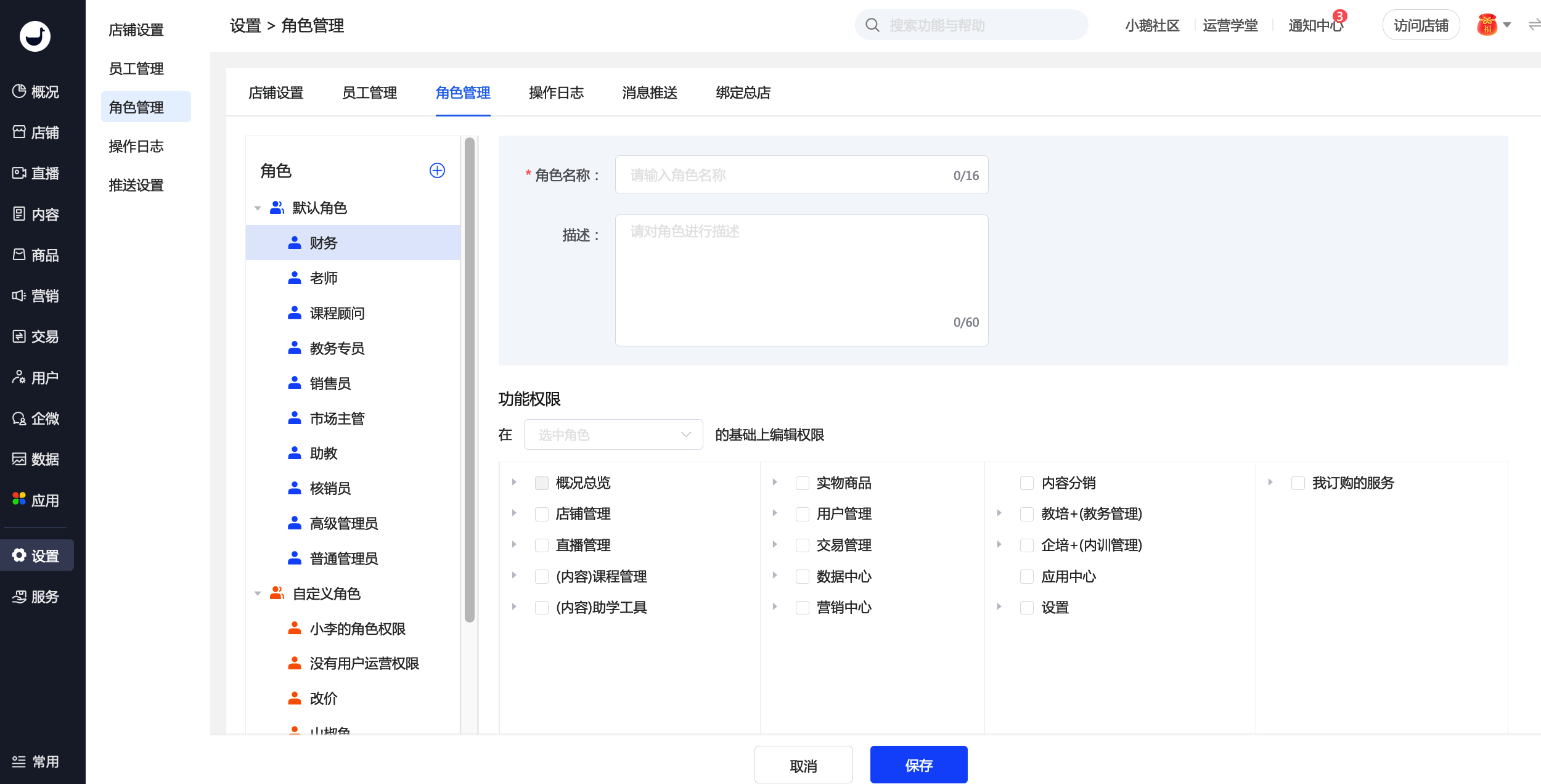Screen dimensions: 1541x784
Task: Expand the 用户管理 permission node
Action: click(x=775, y=513)
